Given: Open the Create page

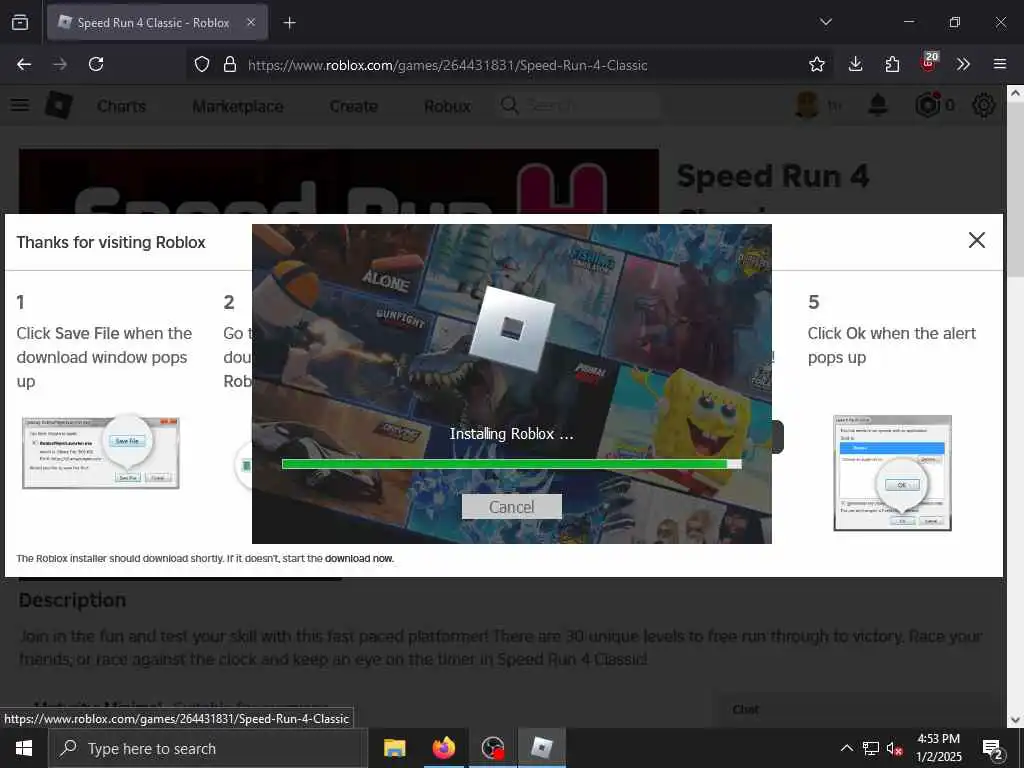Looking at the screenshot, I should tap(353, 106).
